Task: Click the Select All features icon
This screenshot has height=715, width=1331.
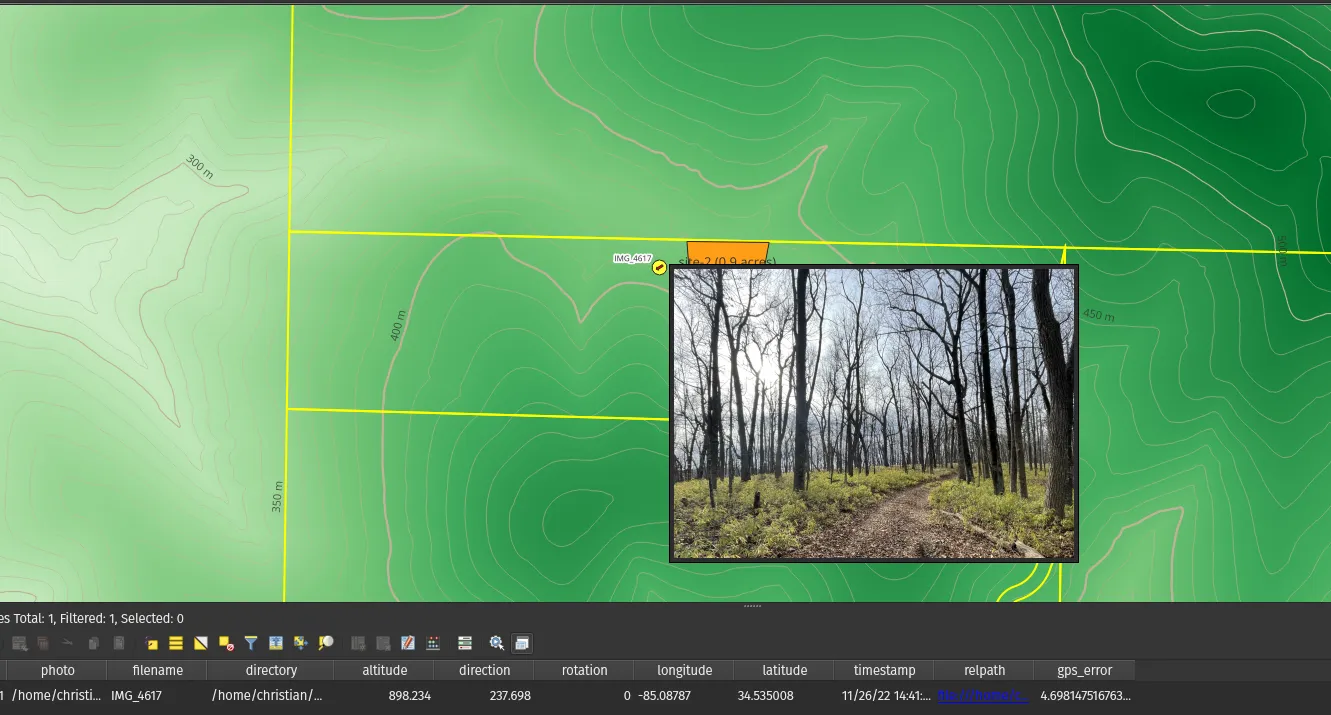Action: click(x=176, y=643)
